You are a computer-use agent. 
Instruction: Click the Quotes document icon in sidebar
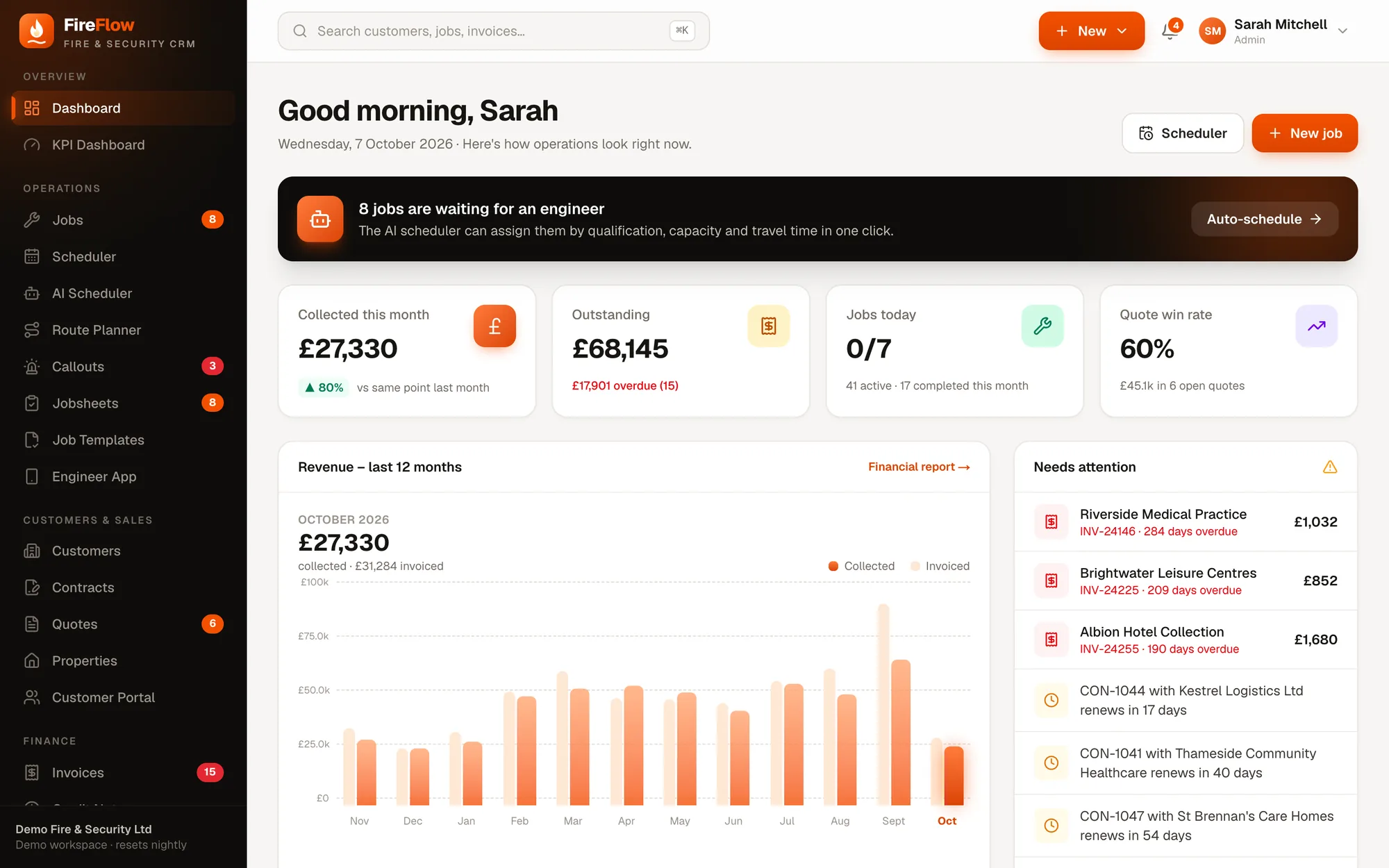32,624
